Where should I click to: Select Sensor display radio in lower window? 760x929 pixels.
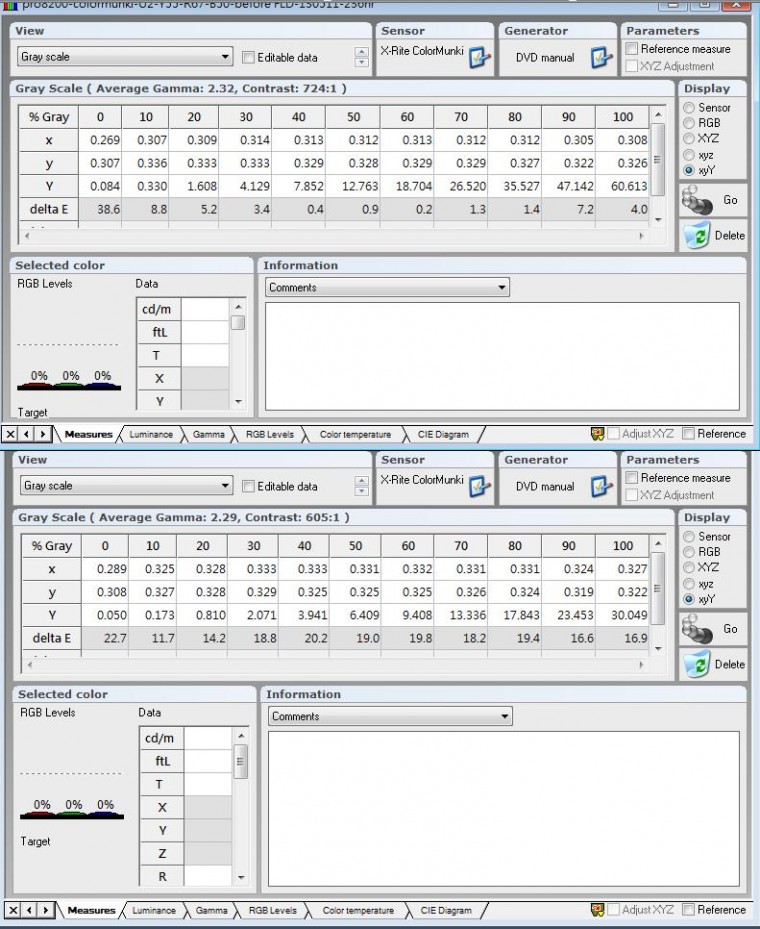(689, 537)
